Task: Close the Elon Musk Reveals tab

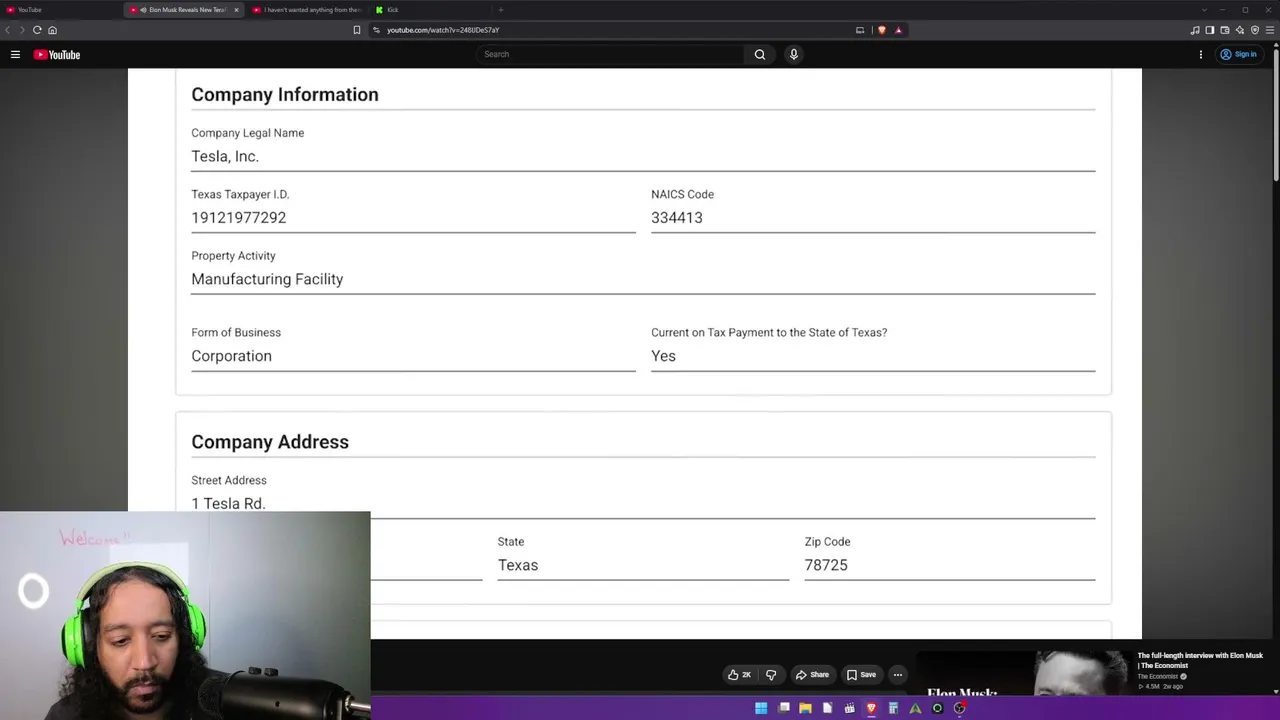Action: pyautogui.click(x=236, y=10)
